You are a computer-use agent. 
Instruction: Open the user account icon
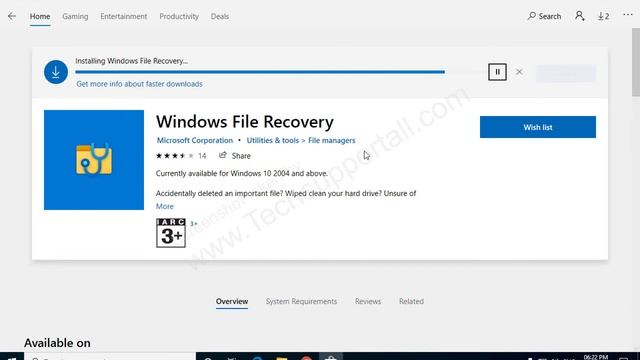pyautogui.click(x=580, y=16)
